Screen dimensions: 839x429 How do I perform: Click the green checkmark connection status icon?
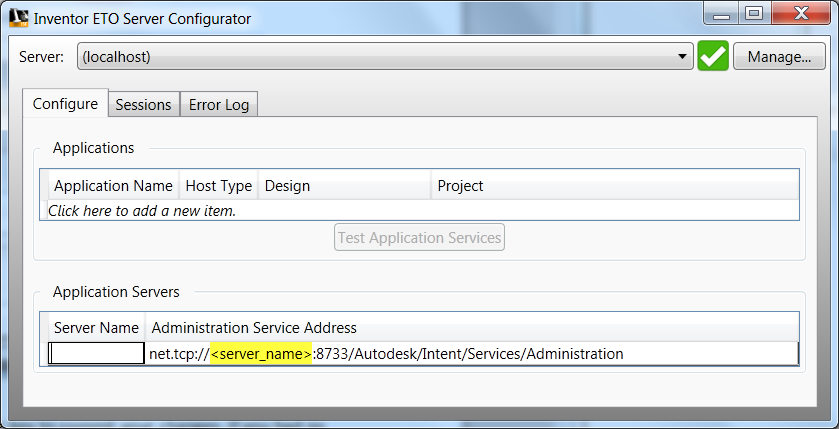point(713,56)
